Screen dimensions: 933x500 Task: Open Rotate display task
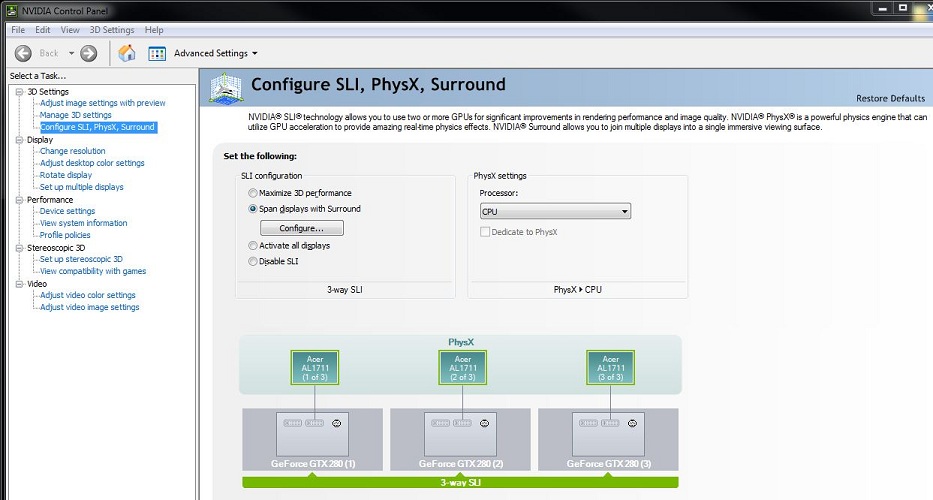pyautogui.click(x=66, y=175)
